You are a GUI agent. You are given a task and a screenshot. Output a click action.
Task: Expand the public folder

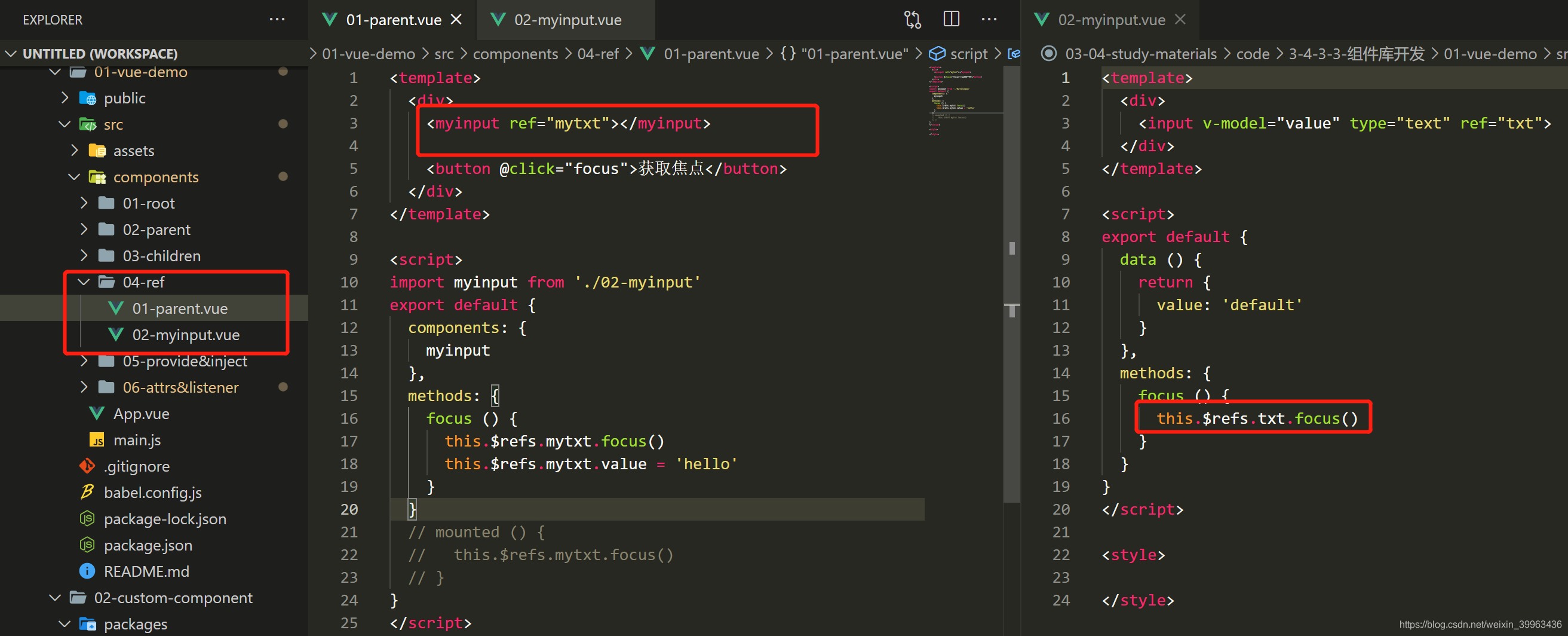pos(65,98)
